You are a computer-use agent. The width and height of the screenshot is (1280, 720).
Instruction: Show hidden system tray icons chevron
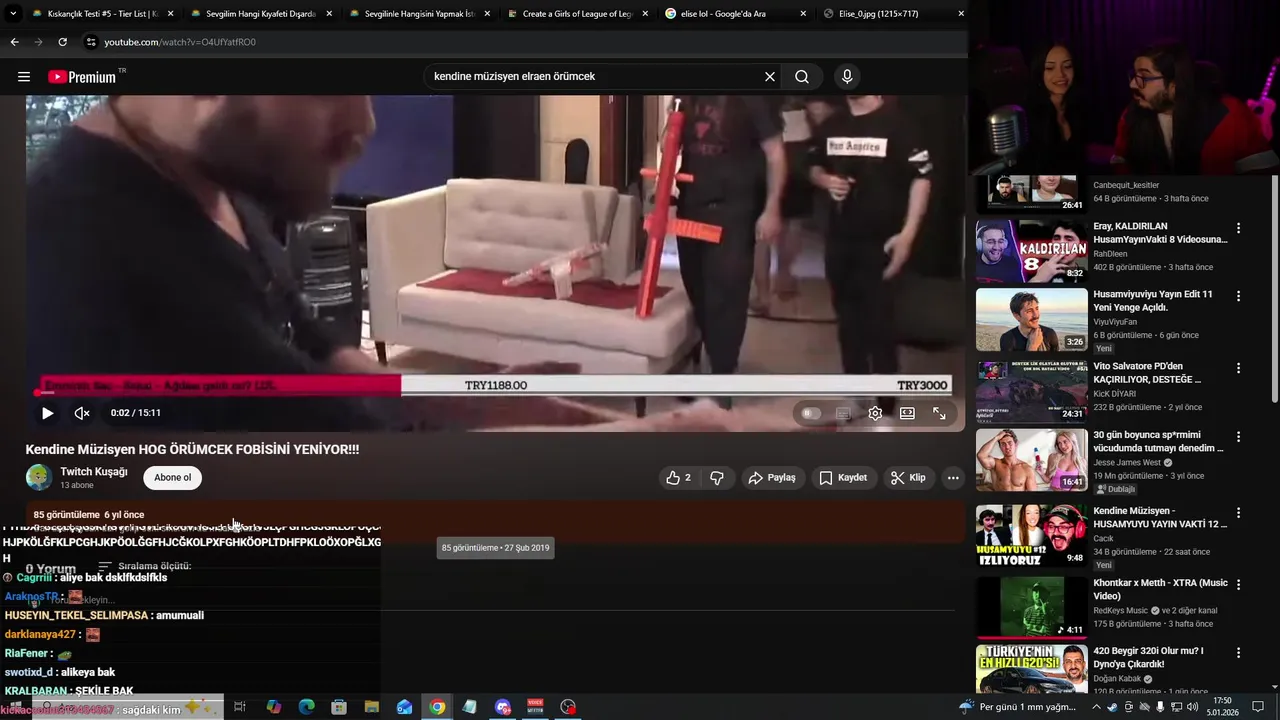pos(1098,707)
